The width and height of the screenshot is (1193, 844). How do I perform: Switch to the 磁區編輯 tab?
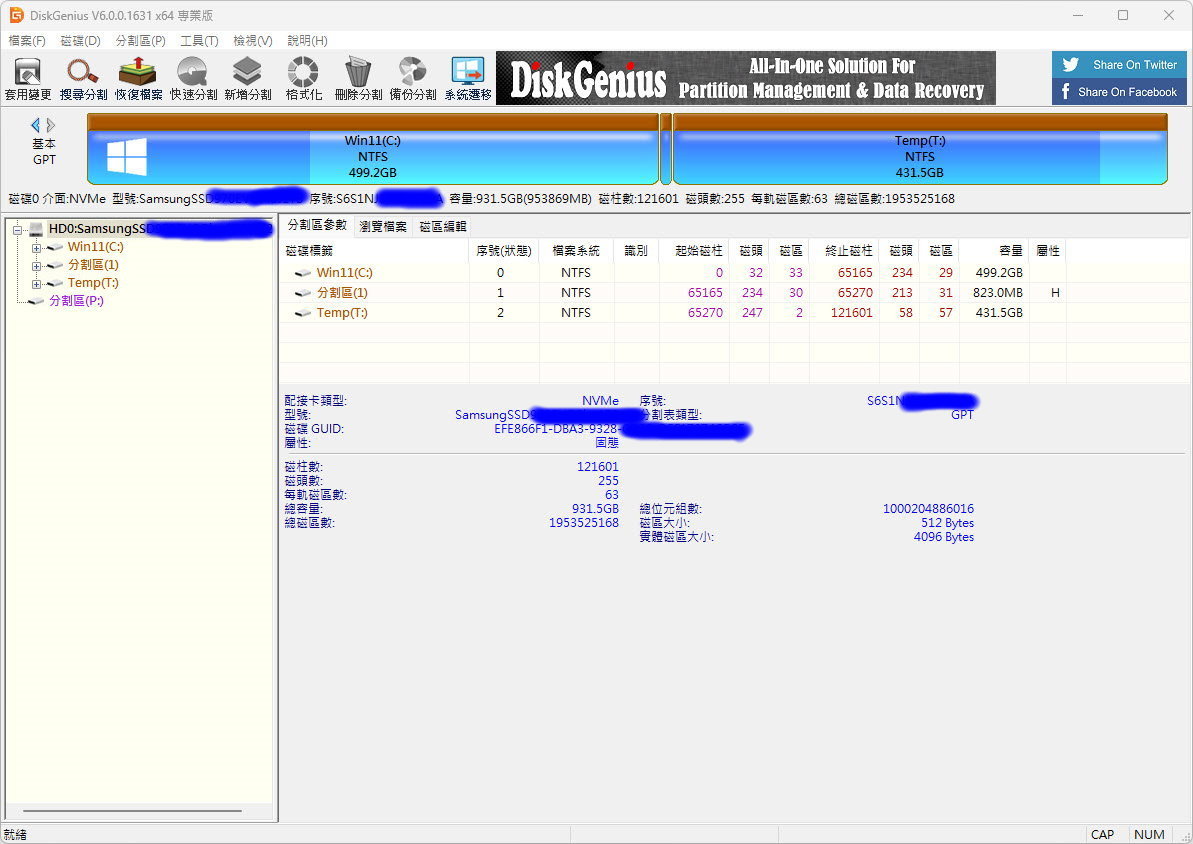[x=443, y=226]
